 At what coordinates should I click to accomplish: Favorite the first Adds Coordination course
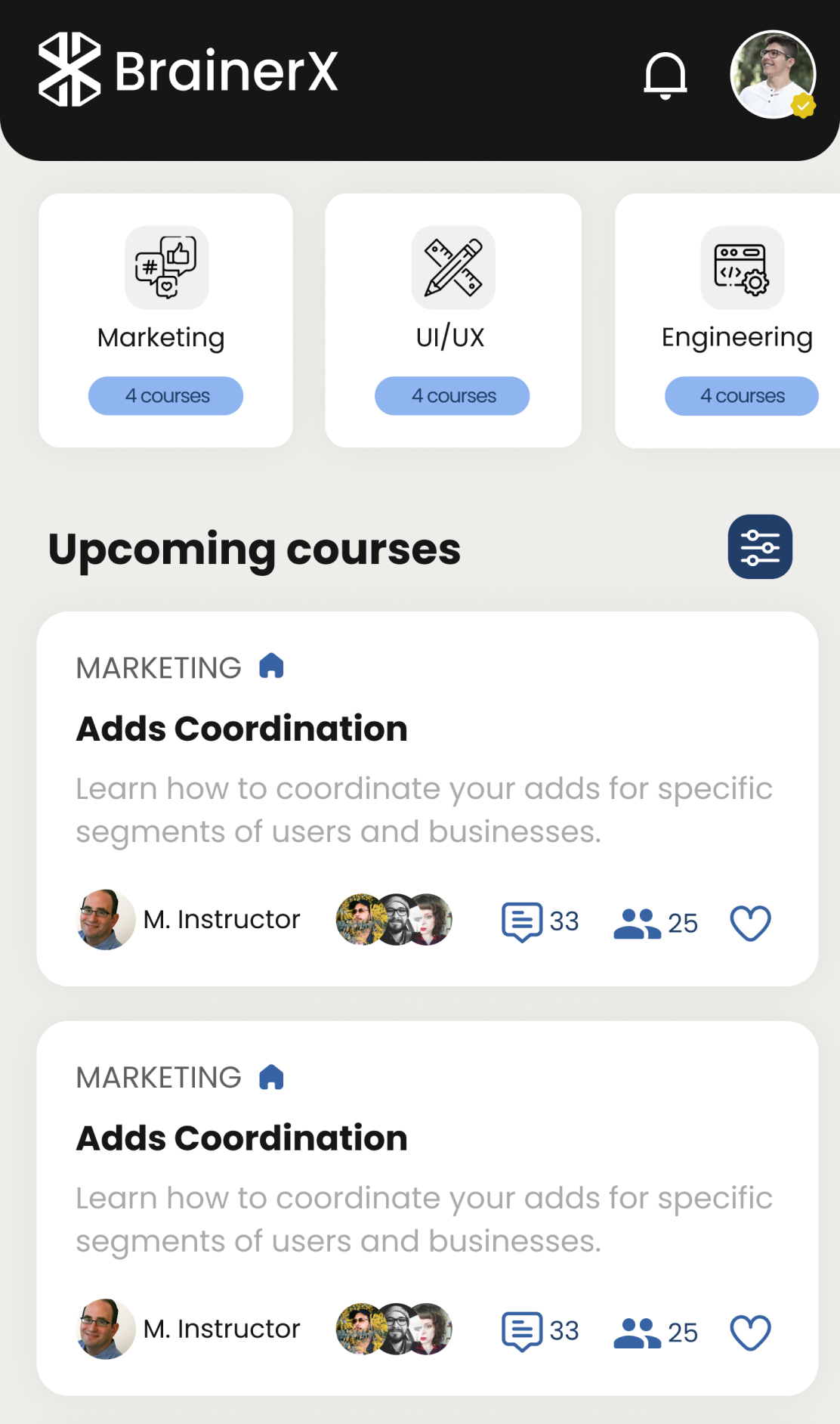tap(750, 923)
